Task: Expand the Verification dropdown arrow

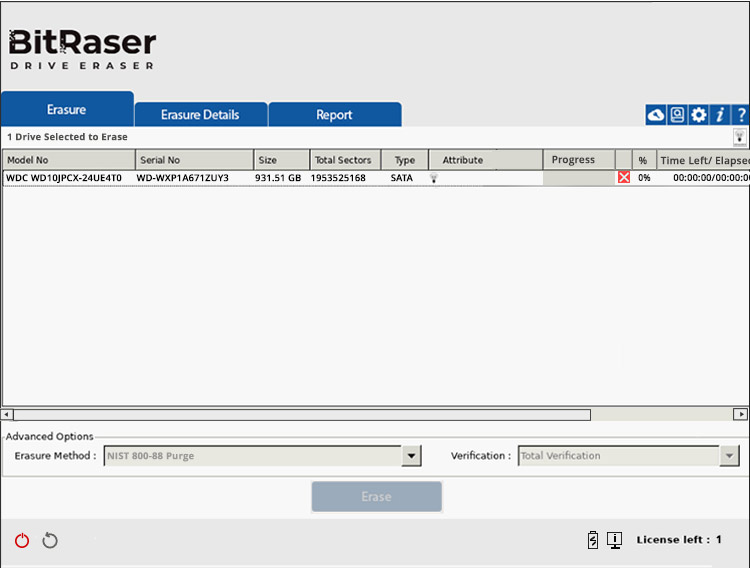Action: (729, 456)
